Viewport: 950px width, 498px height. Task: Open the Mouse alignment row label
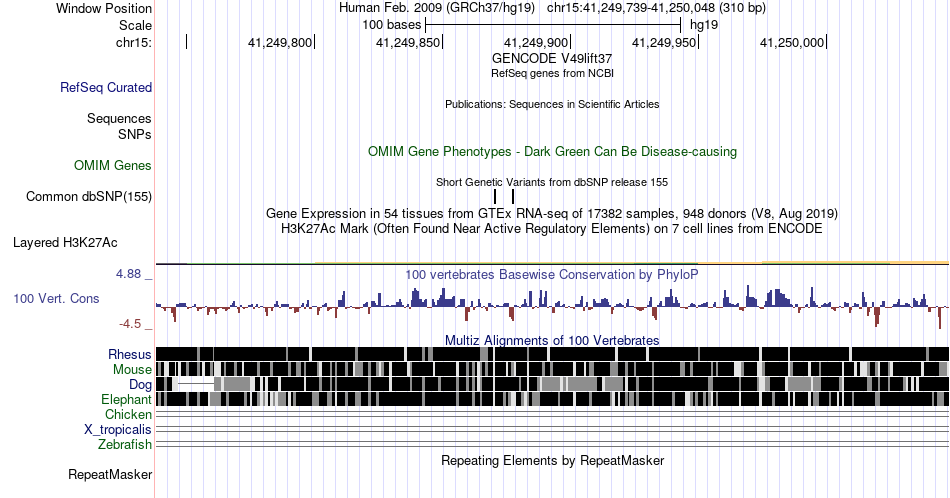click(x=132, y=370)
